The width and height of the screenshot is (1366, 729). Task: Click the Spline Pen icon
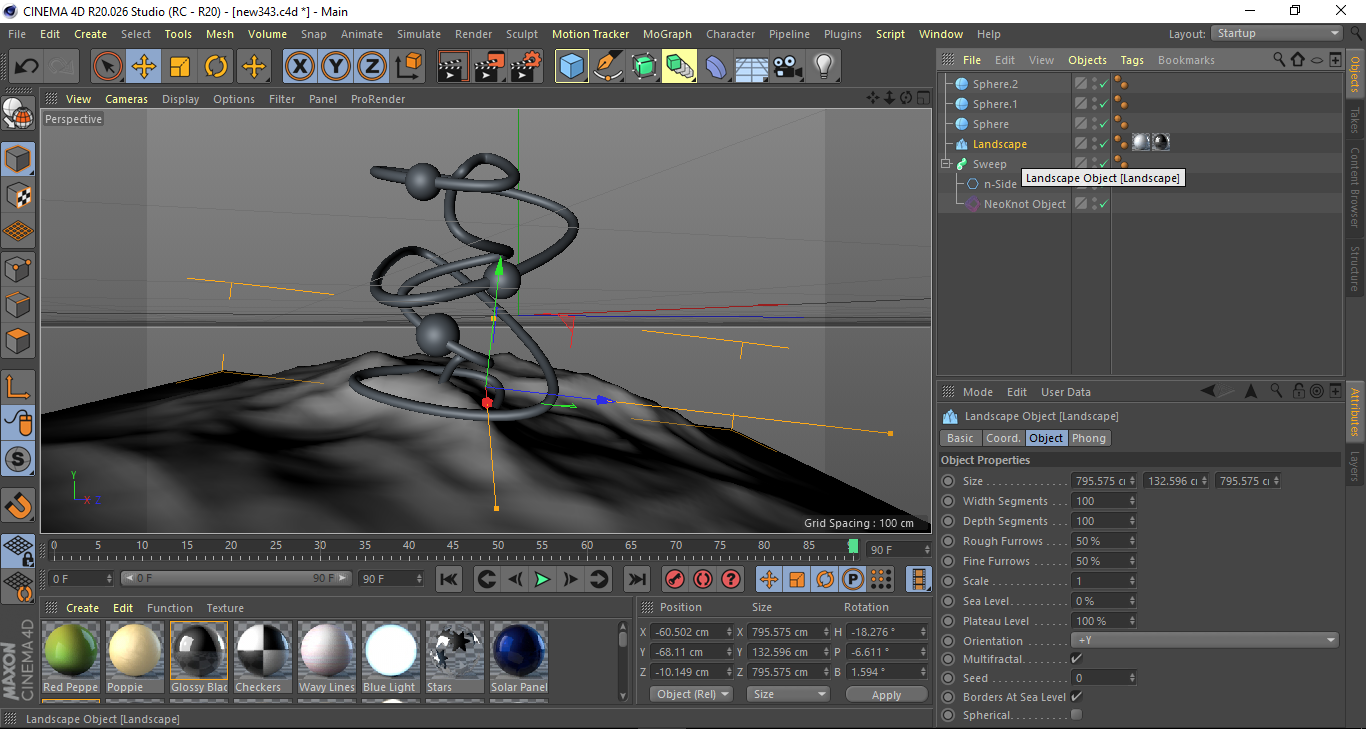608,67
